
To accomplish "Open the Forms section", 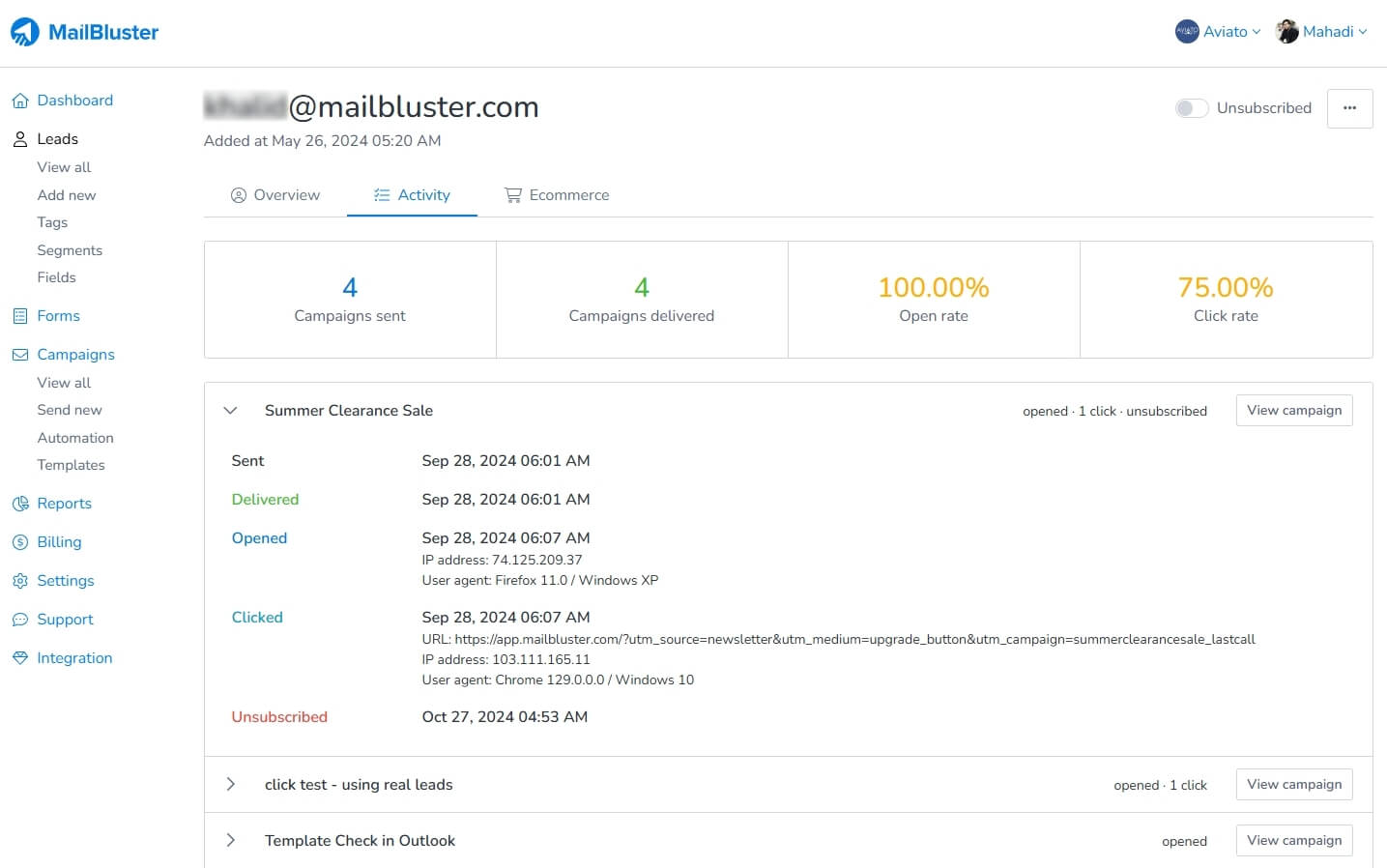I will [56, 315].
